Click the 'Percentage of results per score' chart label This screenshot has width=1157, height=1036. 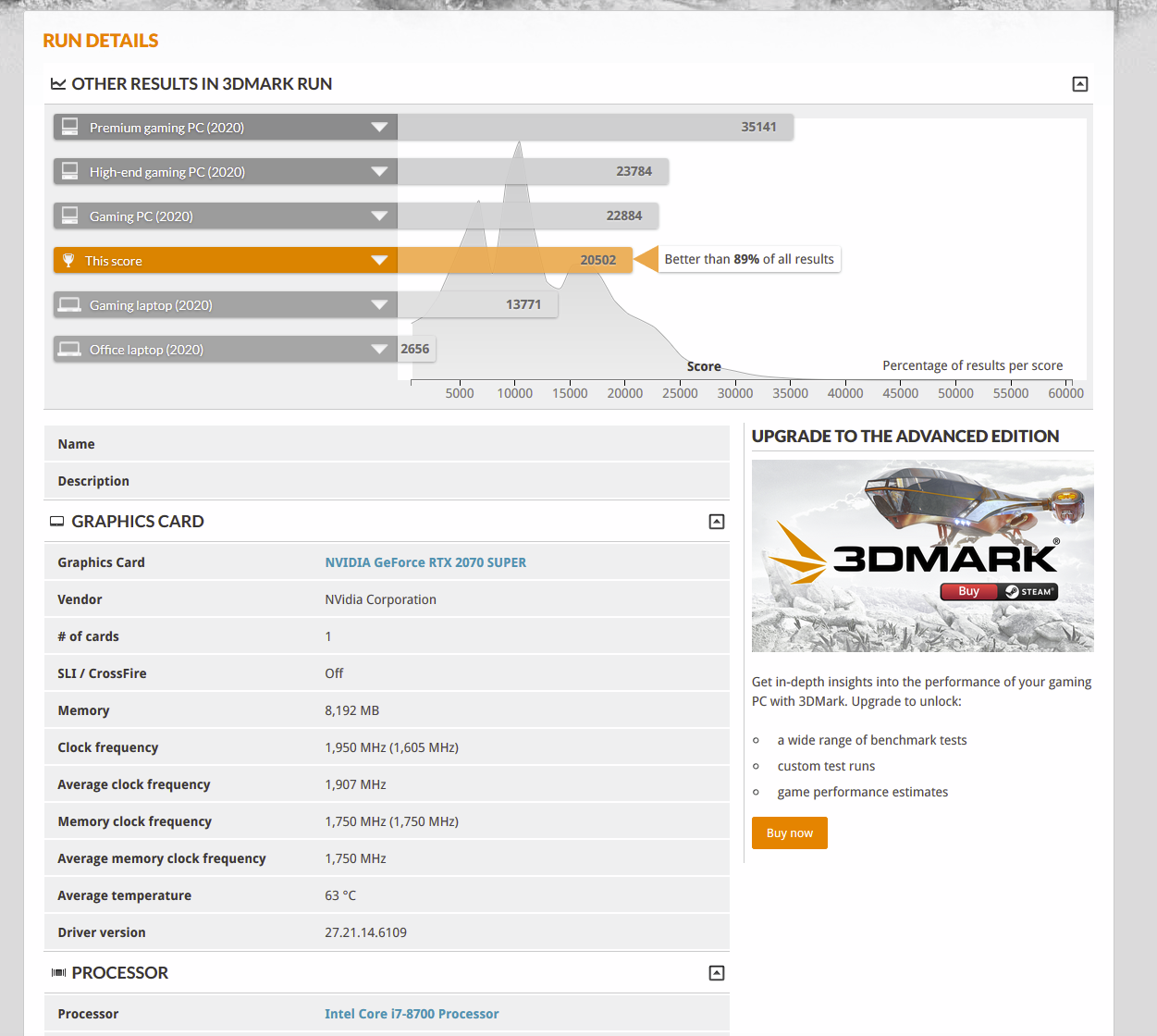(x=973, y=365)
